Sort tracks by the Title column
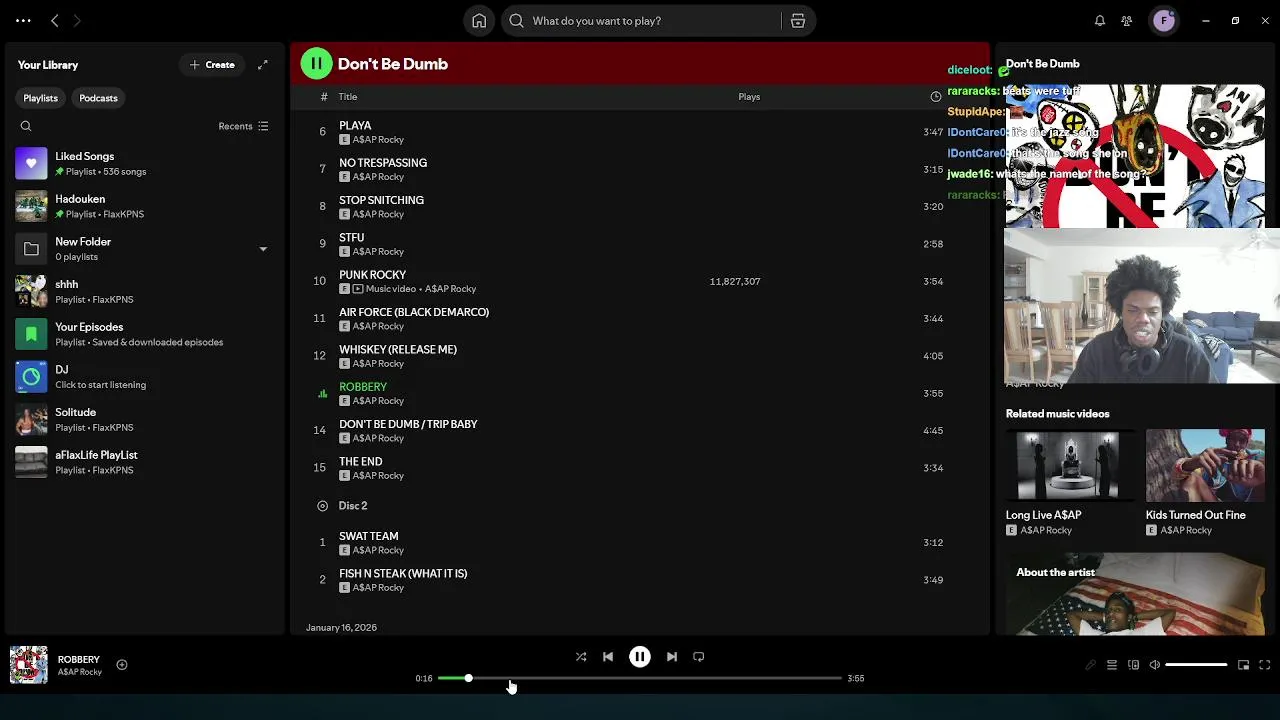 tap(348, 97)
